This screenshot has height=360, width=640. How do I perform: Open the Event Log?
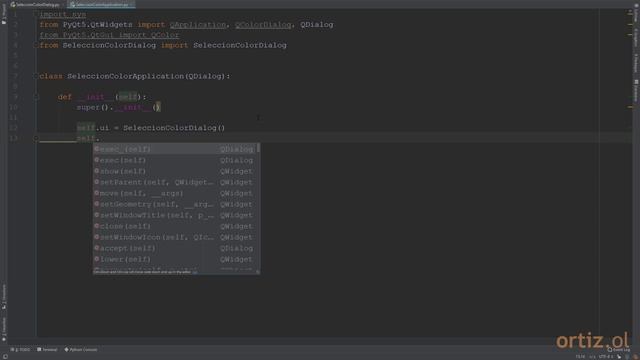tap(619, 350)
